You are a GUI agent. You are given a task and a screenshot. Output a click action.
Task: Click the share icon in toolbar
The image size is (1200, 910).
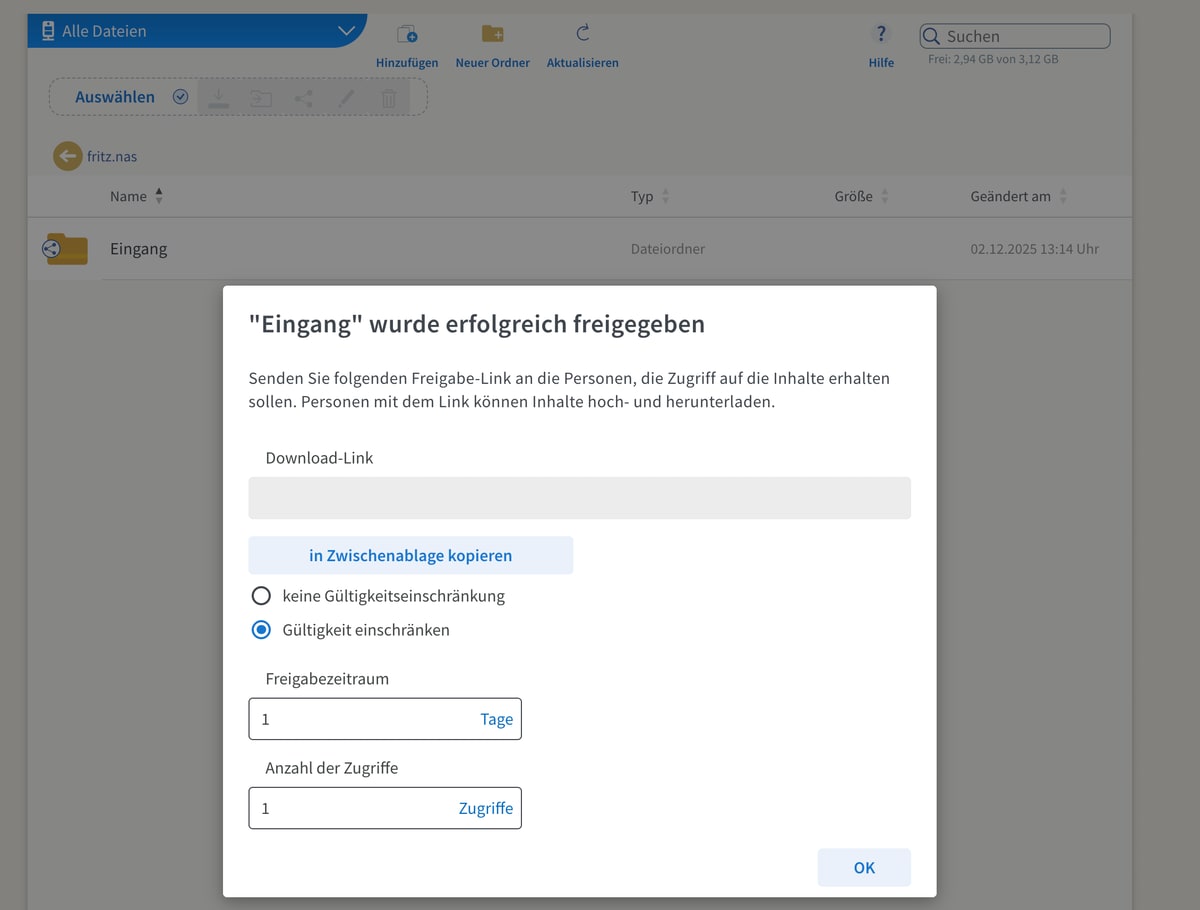pos(303,98)
